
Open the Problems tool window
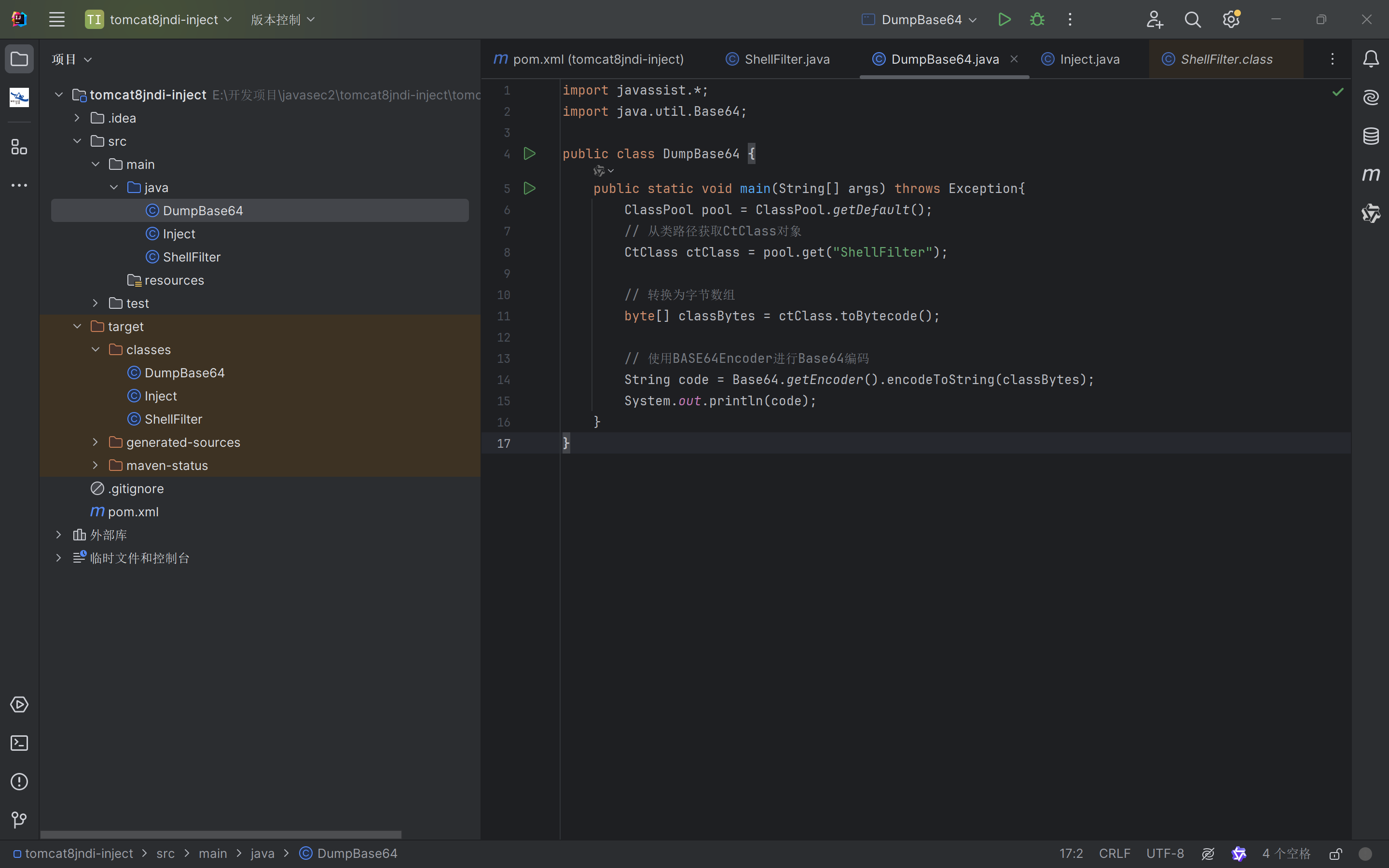[19, 781]
